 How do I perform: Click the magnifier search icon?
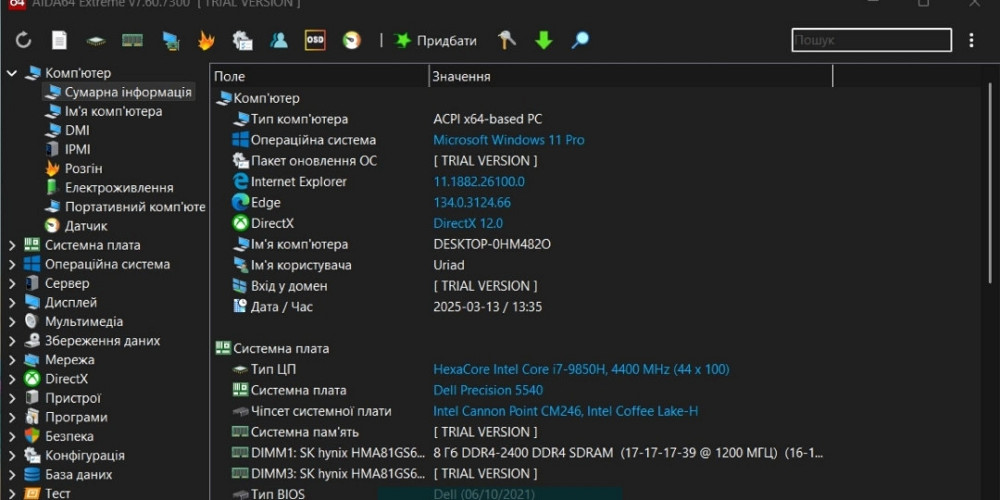pos(580,40)
